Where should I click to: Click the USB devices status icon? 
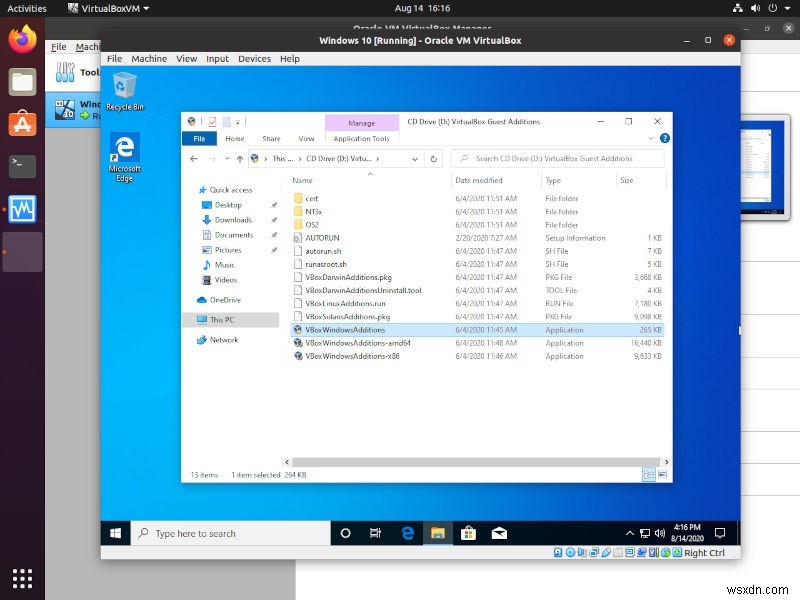tap(606, 551)
